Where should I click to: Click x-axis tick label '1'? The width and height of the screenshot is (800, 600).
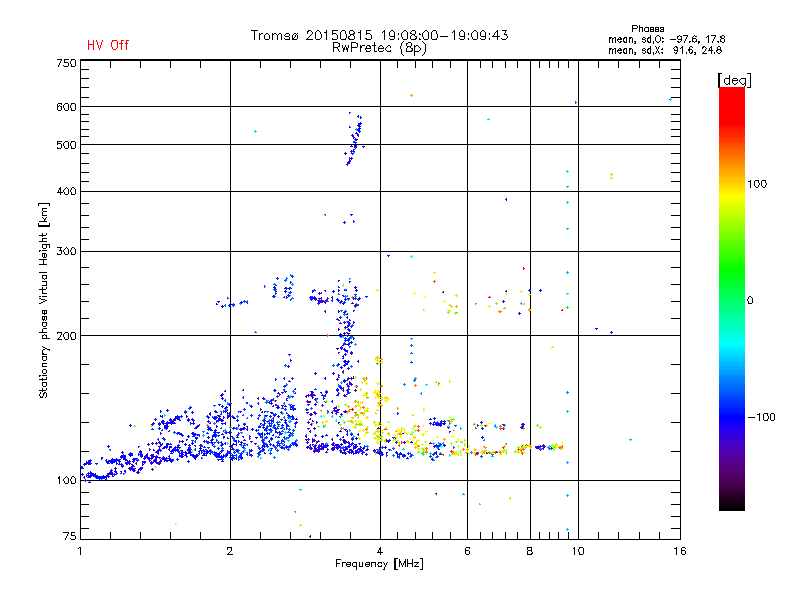tap(80, 551)
